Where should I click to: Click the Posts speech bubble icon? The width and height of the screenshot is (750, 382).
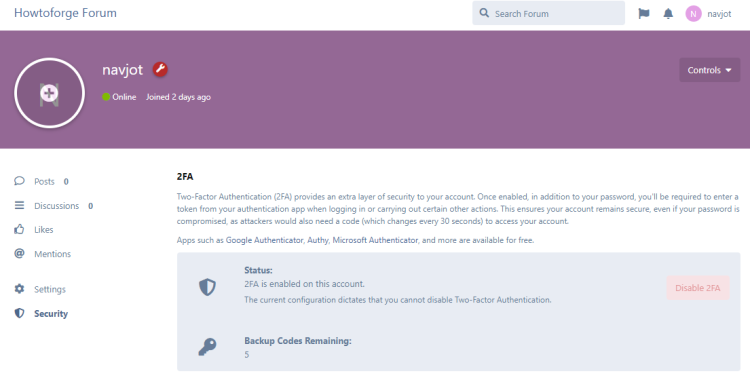19,181
